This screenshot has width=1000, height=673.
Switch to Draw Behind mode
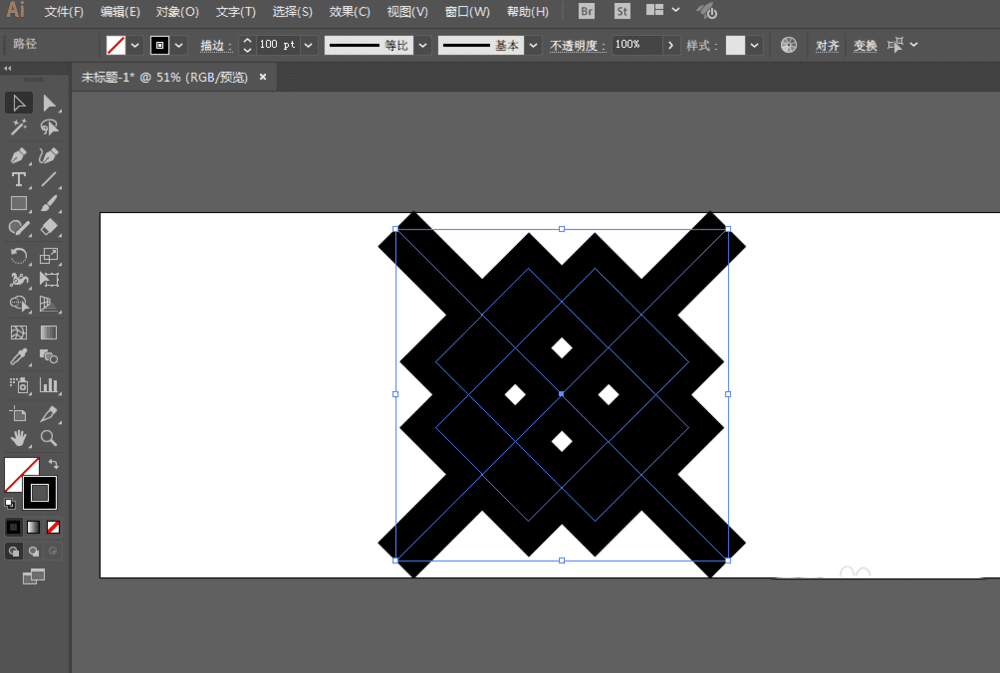pyautogui.click(x=33, y=551)
